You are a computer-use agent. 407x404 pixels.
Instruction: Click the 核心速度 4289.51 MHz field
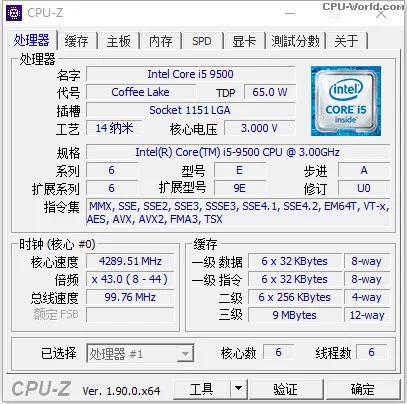[x=130, y=261]
